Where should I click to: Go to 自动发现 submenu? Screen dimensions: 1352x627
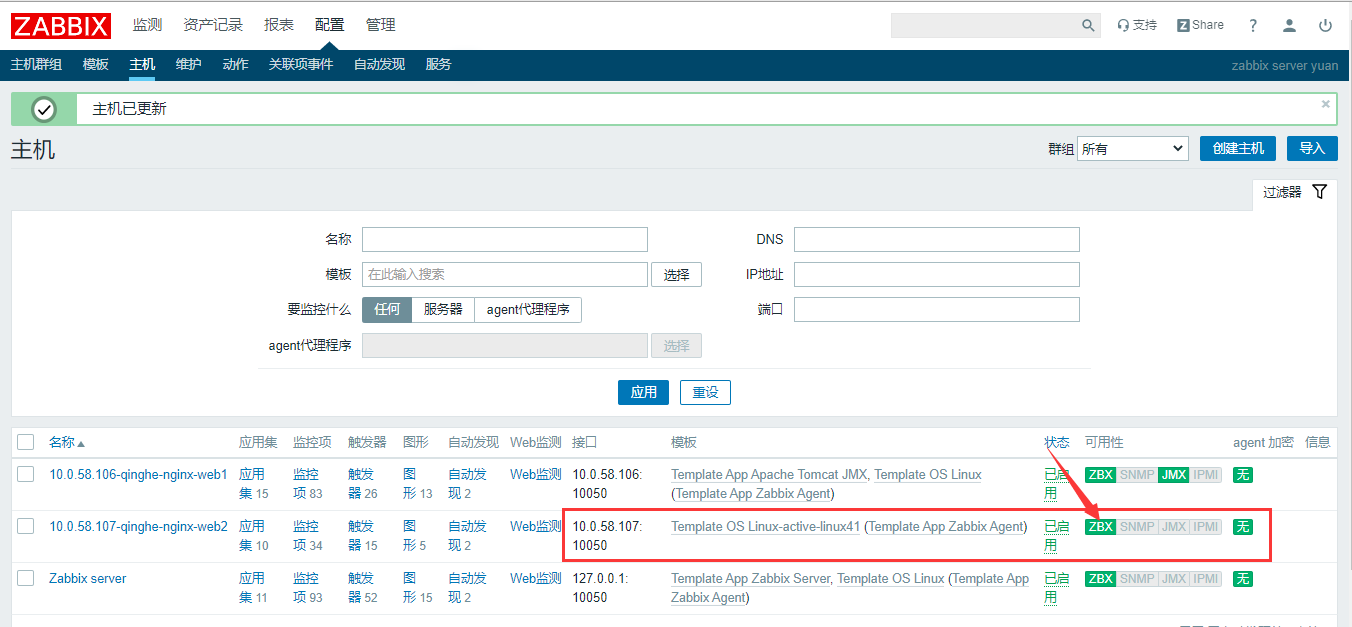tap(379, 65)
